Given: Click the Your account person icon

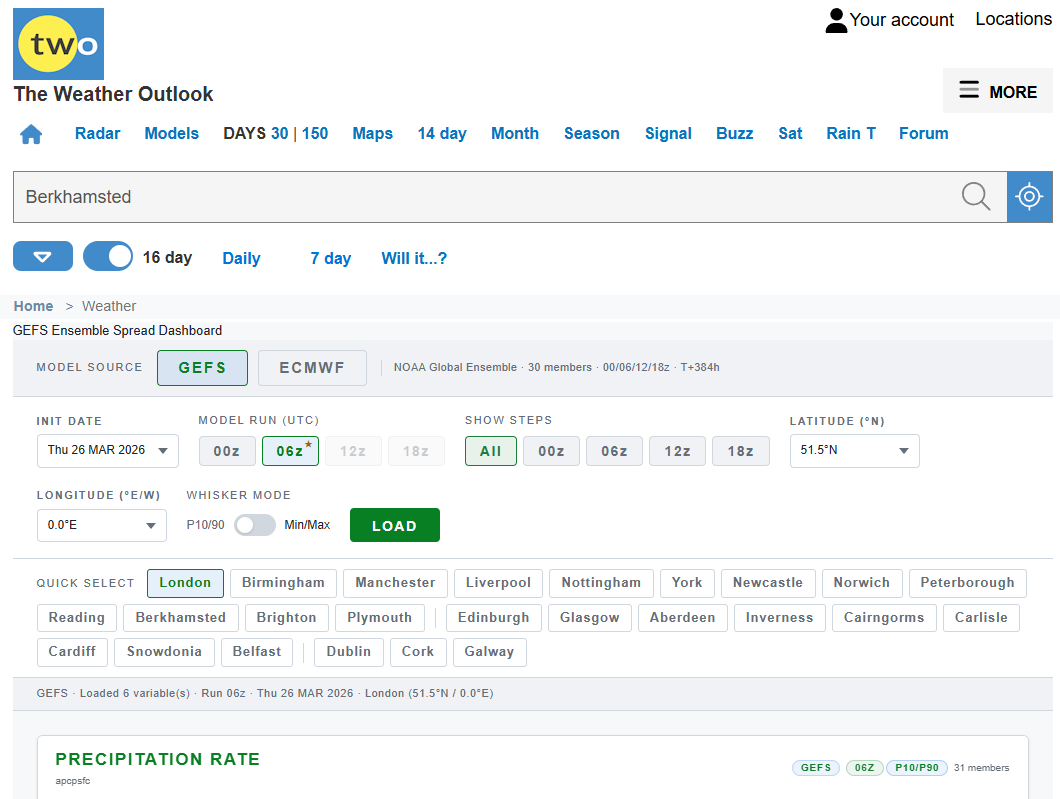Looking at the screenshot, I should pos(836,20).
